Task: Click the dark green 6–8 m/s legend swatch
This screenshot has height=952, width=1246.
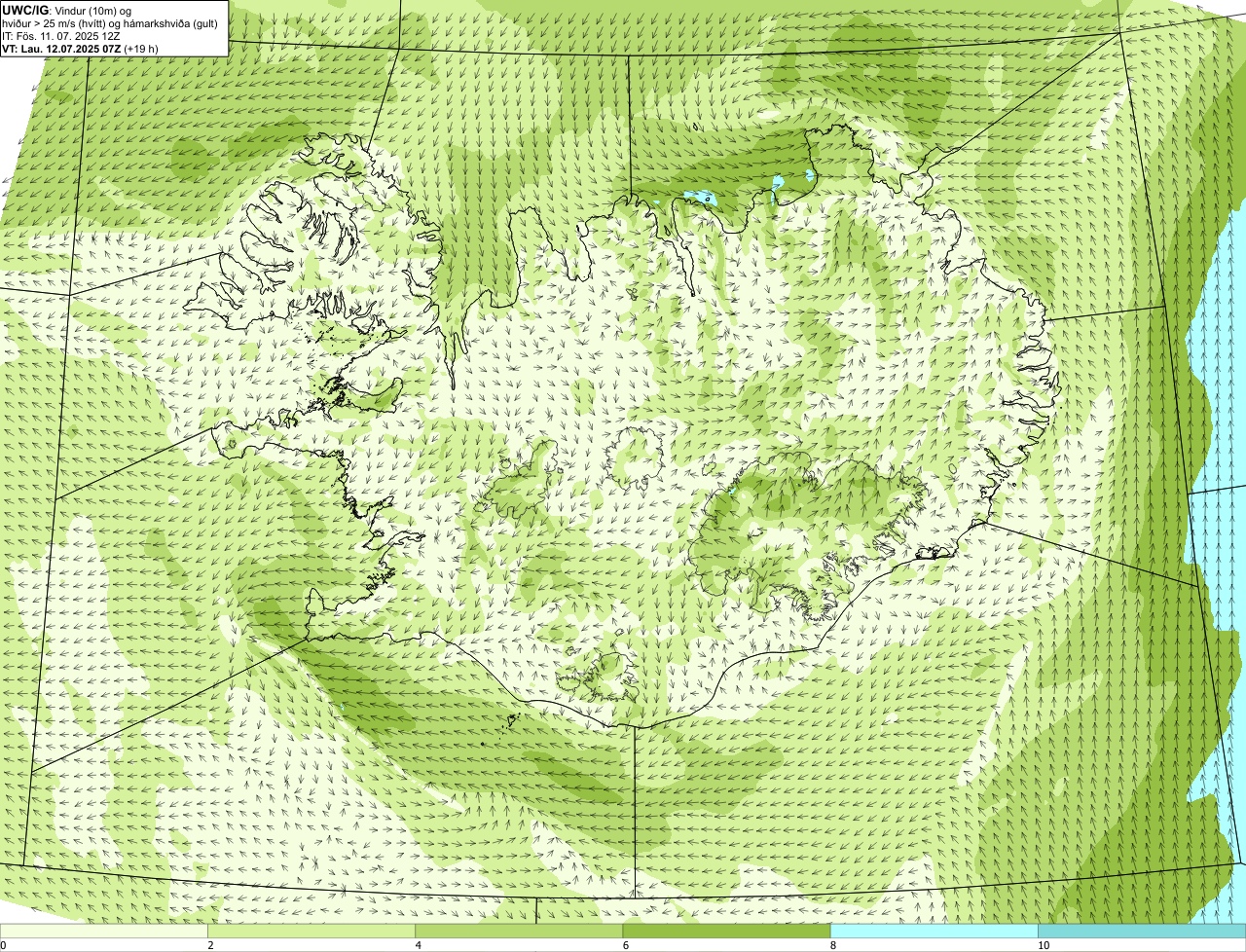Action: 726,931
